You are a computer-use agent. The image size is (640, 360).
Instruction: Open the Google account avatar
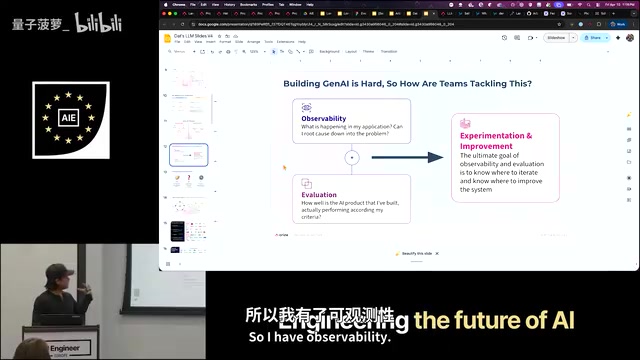(x=630, y=38)
